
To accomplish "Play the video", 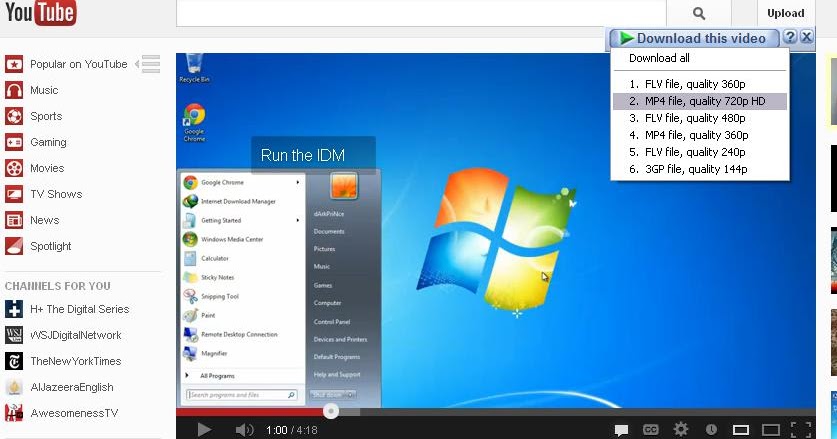I will click(203, 429).
